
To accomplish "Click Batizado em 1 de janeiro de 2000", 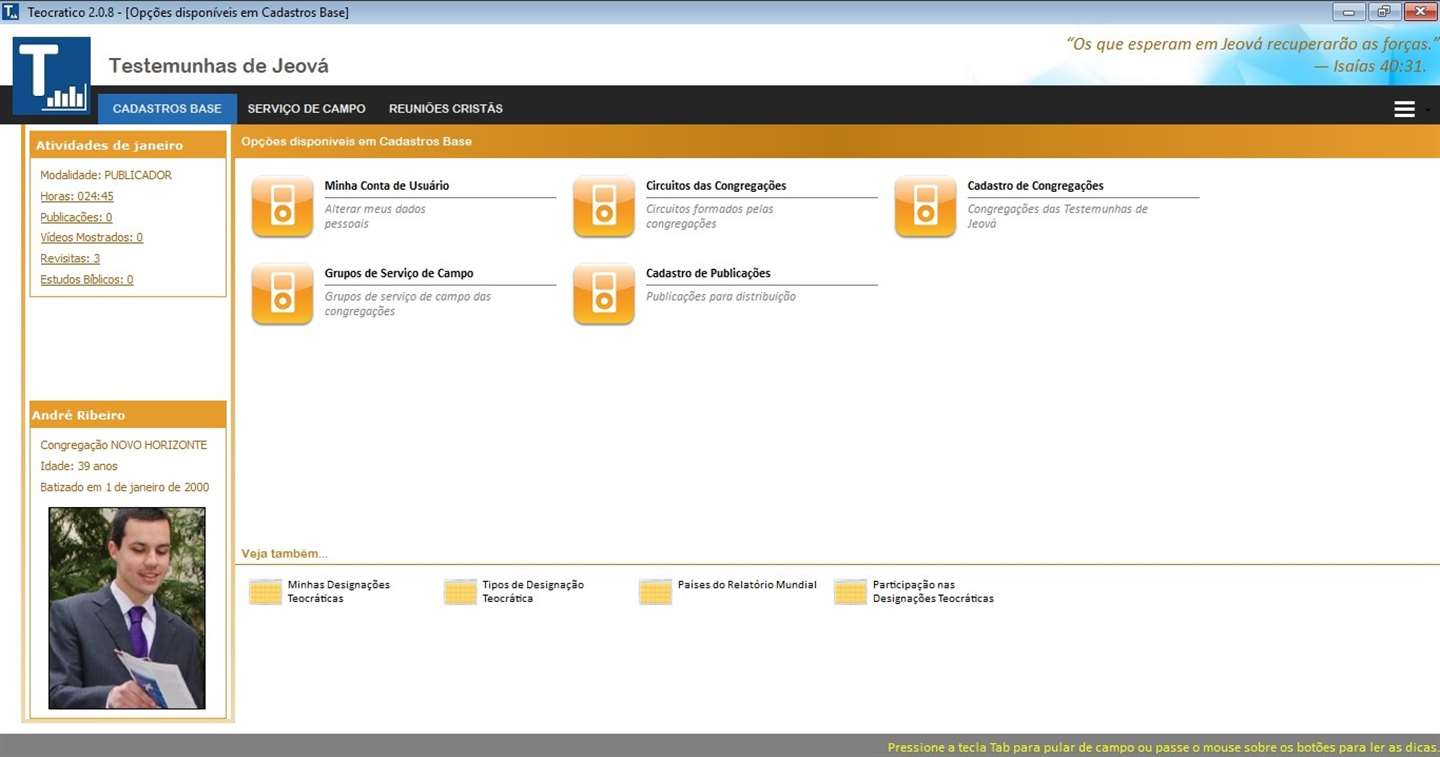I will [x=125, y=487].
